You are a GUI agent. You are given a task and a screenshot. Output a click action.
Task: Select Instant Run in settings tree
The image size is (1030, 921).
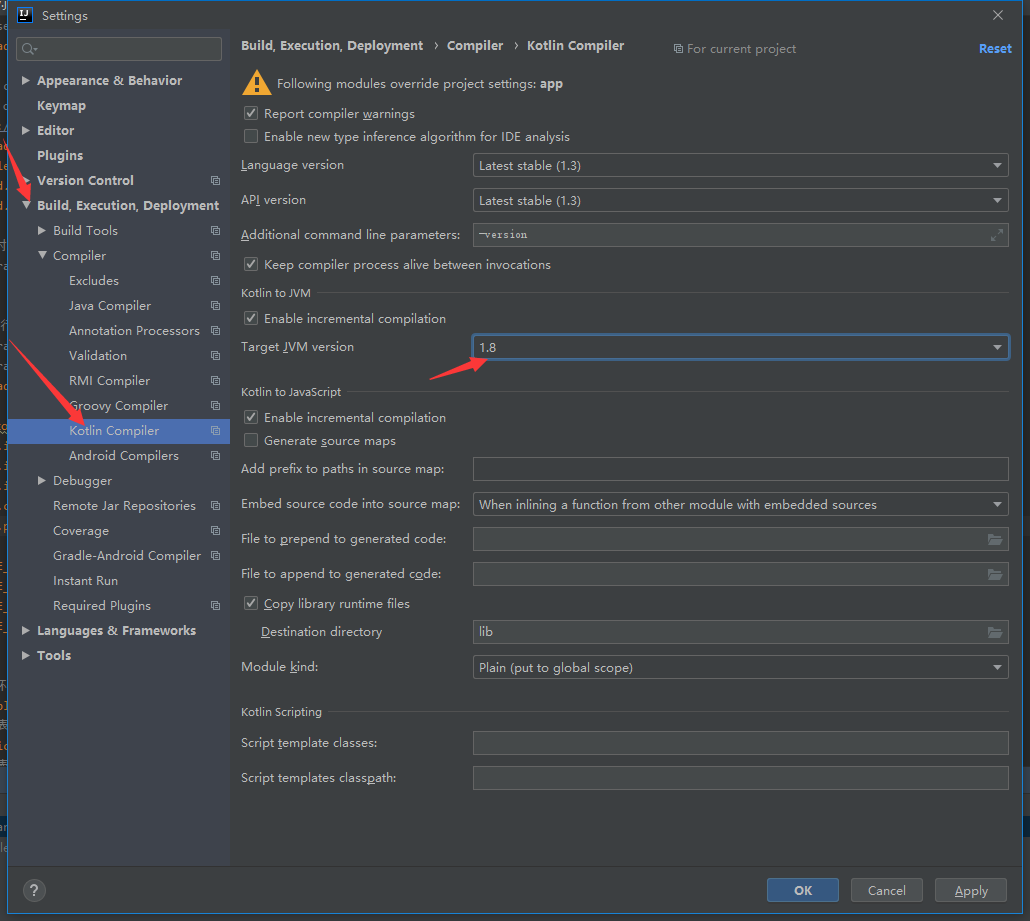click(x=85, y=581)
